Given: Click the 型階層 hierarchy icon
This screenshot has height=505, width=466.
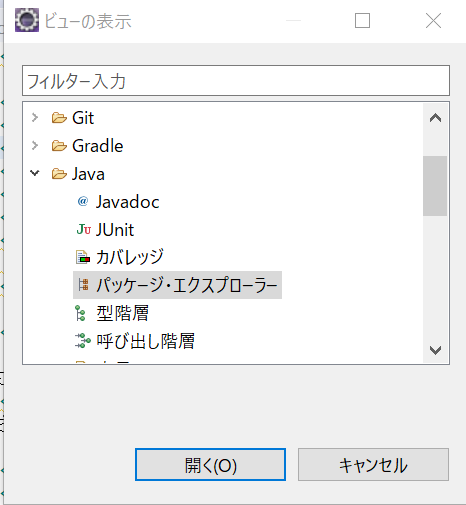Looking at the screenshot, I should coord(80,313).
